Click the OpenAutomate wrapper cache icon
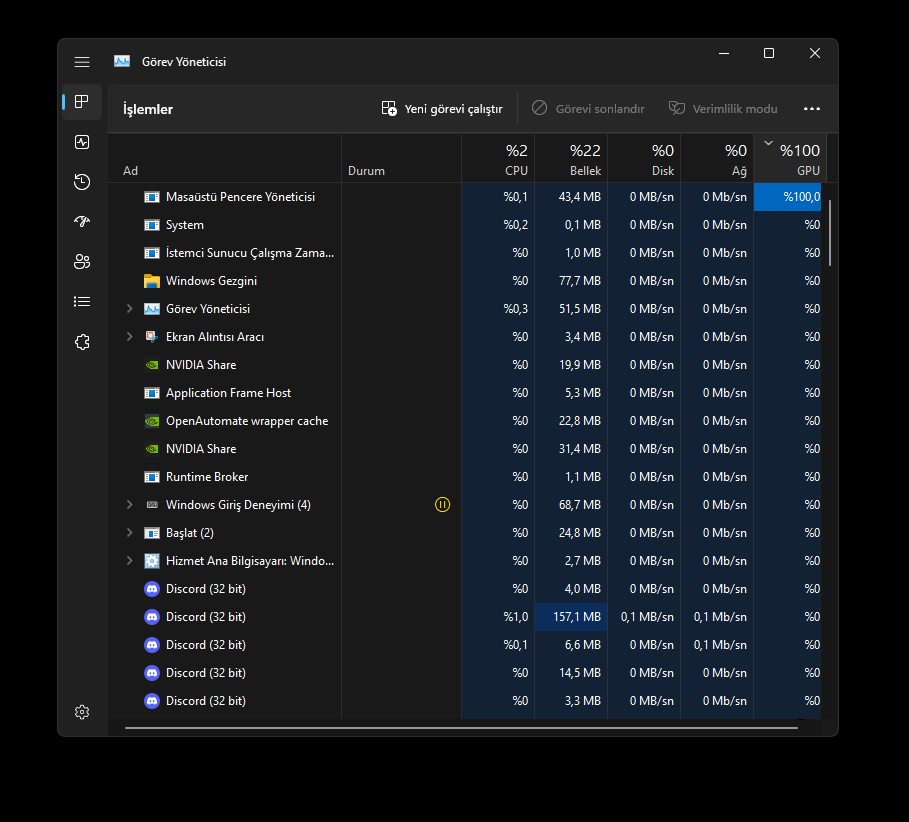Viewport: 909px width, 822px height. pyautogui.click(x=152, y=421)
